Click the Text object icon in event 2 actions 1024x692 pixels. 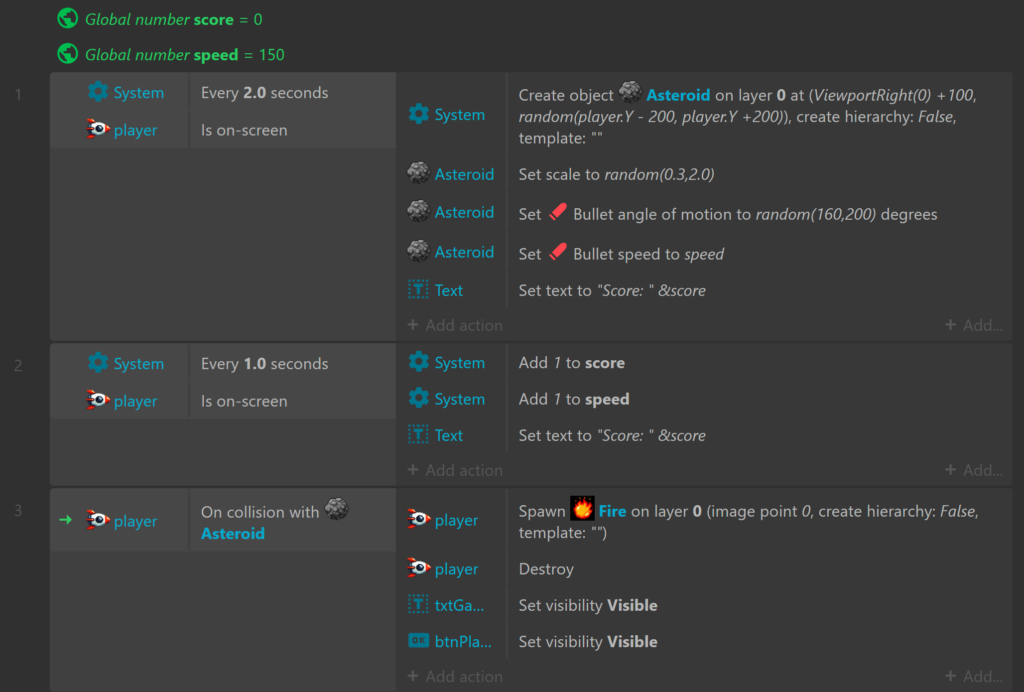[x=419, y=435]
